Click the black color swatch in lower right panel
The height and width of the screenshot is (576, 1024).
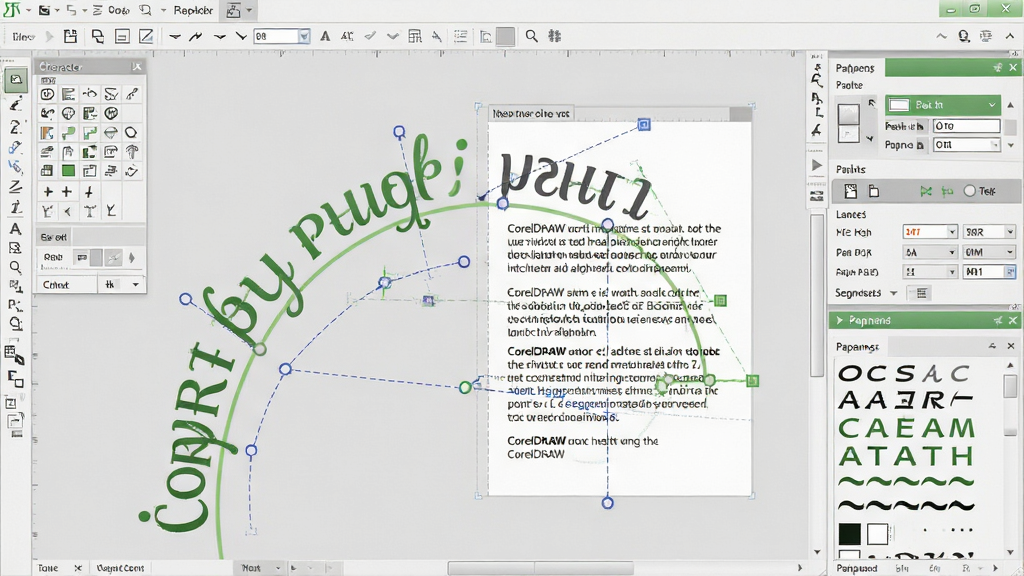point(849,534)
